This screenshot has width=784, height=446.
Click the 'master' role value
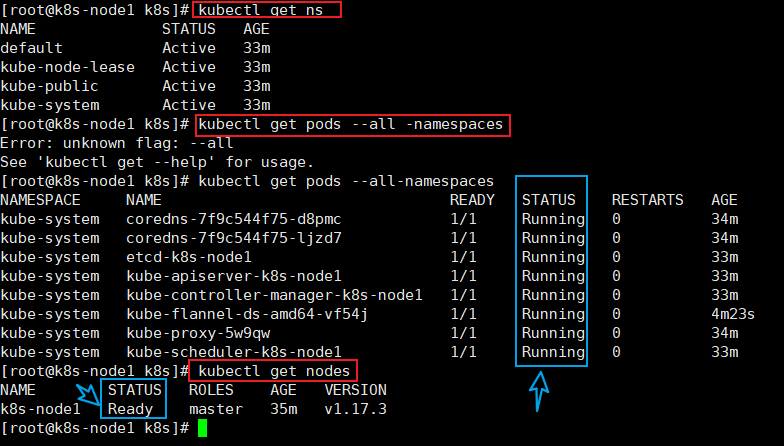[216, 409]
